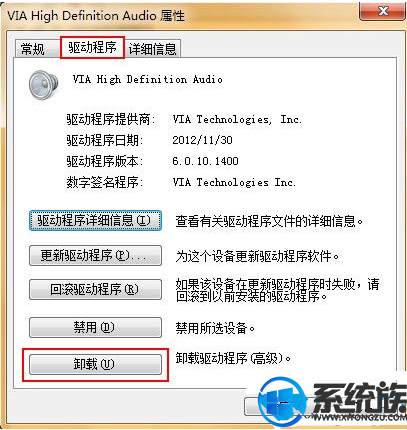Close the VIA Audio properties dialog
This screenshot has height=430, width=407.
pyautogui.click(x=384, y=11)
